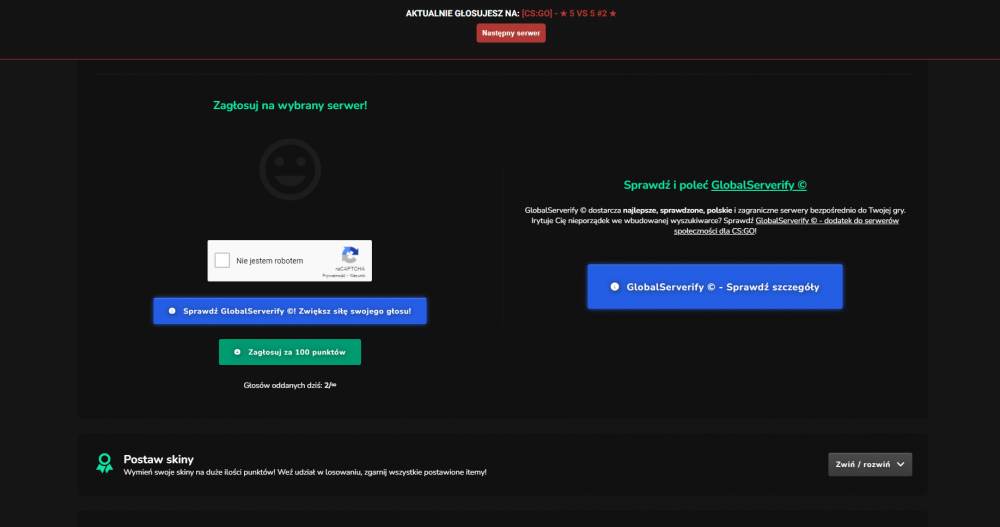Click "Sprawdź GlobalServerify ©! Zwiększ siłę swojego głosu!" button

[x=290, y=311]
